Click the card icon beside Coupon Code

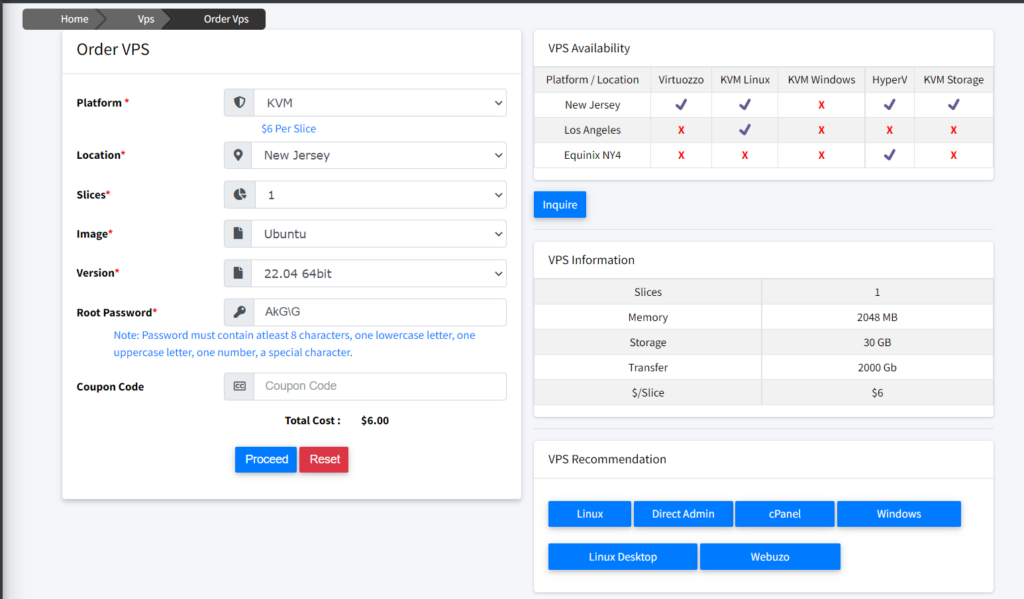coord(238,386)
